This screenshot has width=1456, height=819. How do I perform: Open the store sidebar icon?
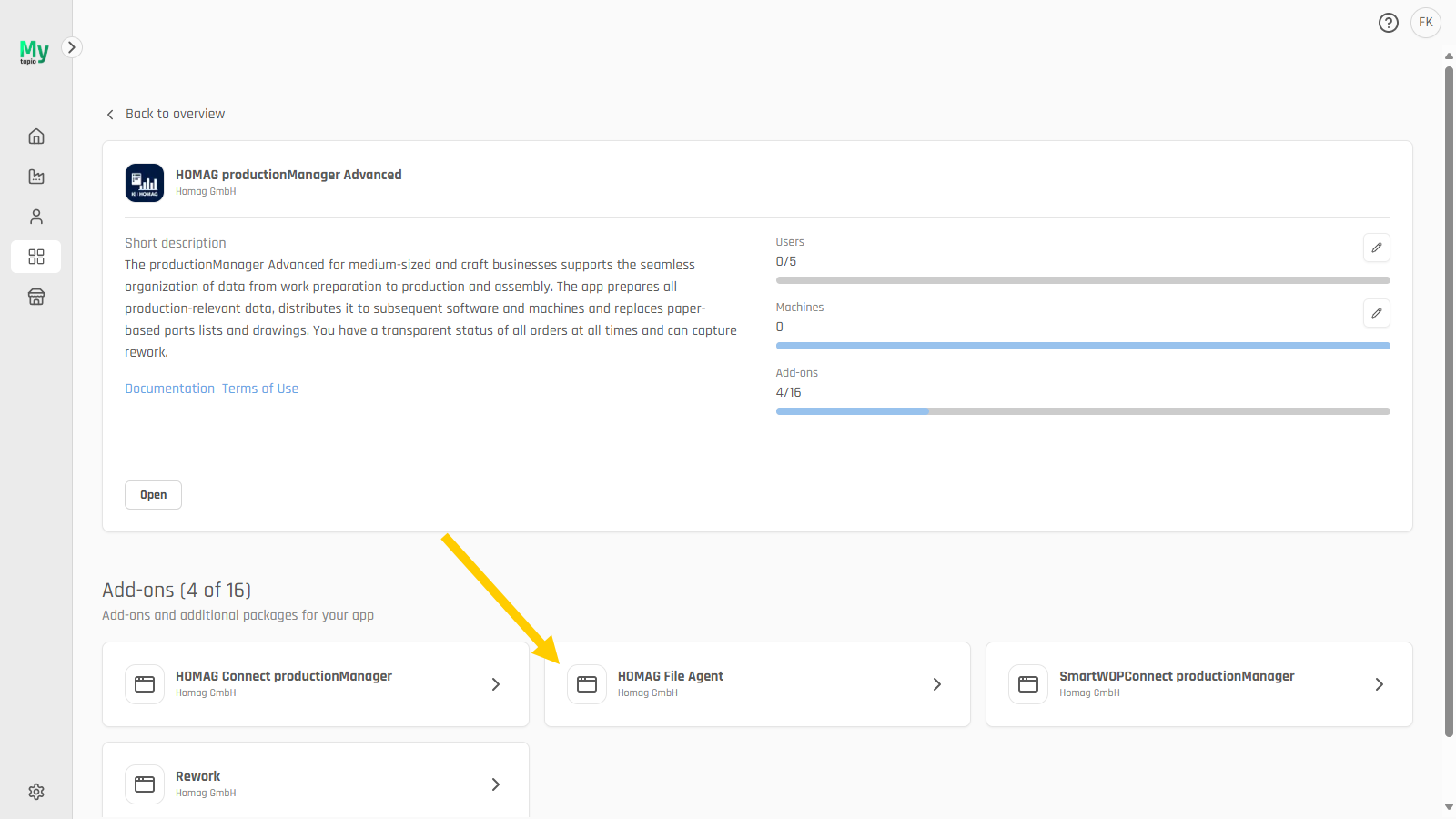point(36,297)
